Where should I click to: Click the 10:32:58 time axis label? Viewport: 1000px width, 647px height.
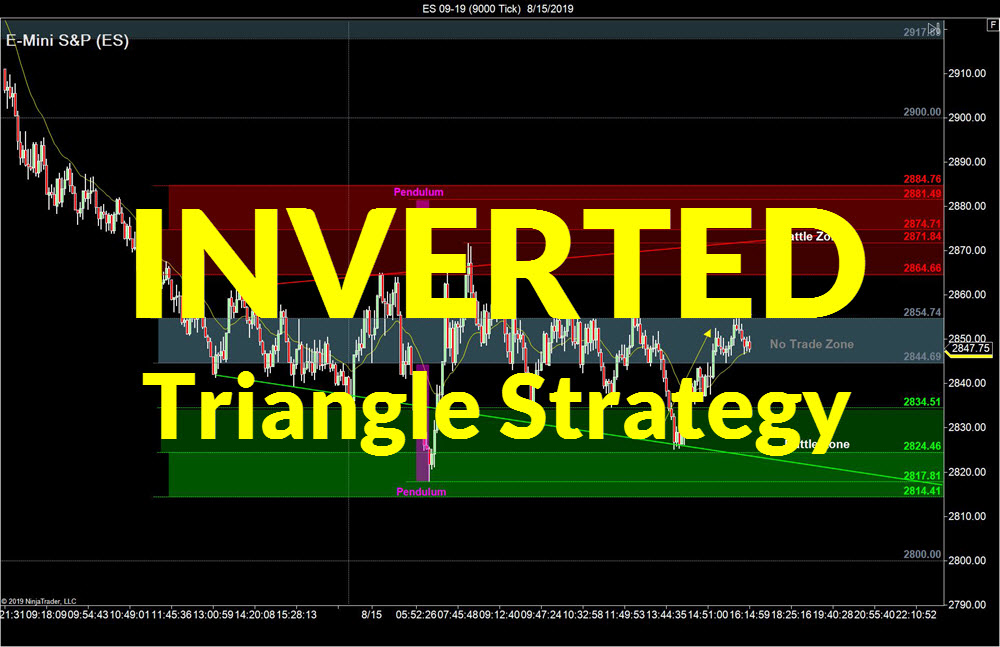click(x=582, y=615)
